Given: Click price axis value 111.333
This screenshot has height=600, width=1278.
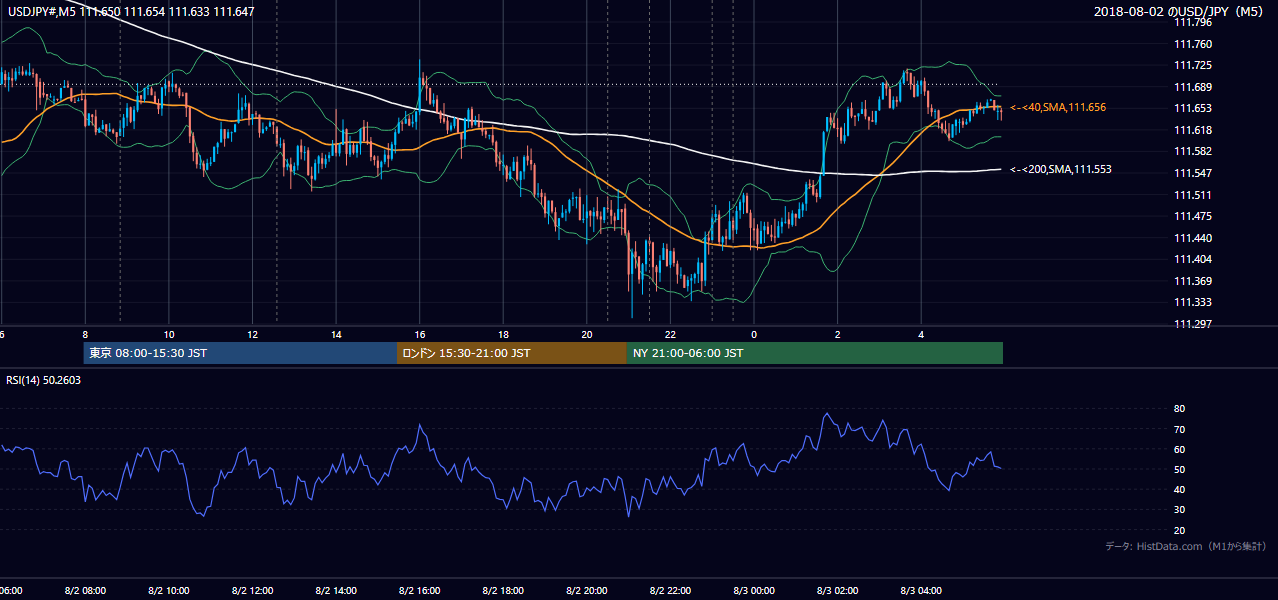Looking at the screenshot, I should [x=1192, y=302].
